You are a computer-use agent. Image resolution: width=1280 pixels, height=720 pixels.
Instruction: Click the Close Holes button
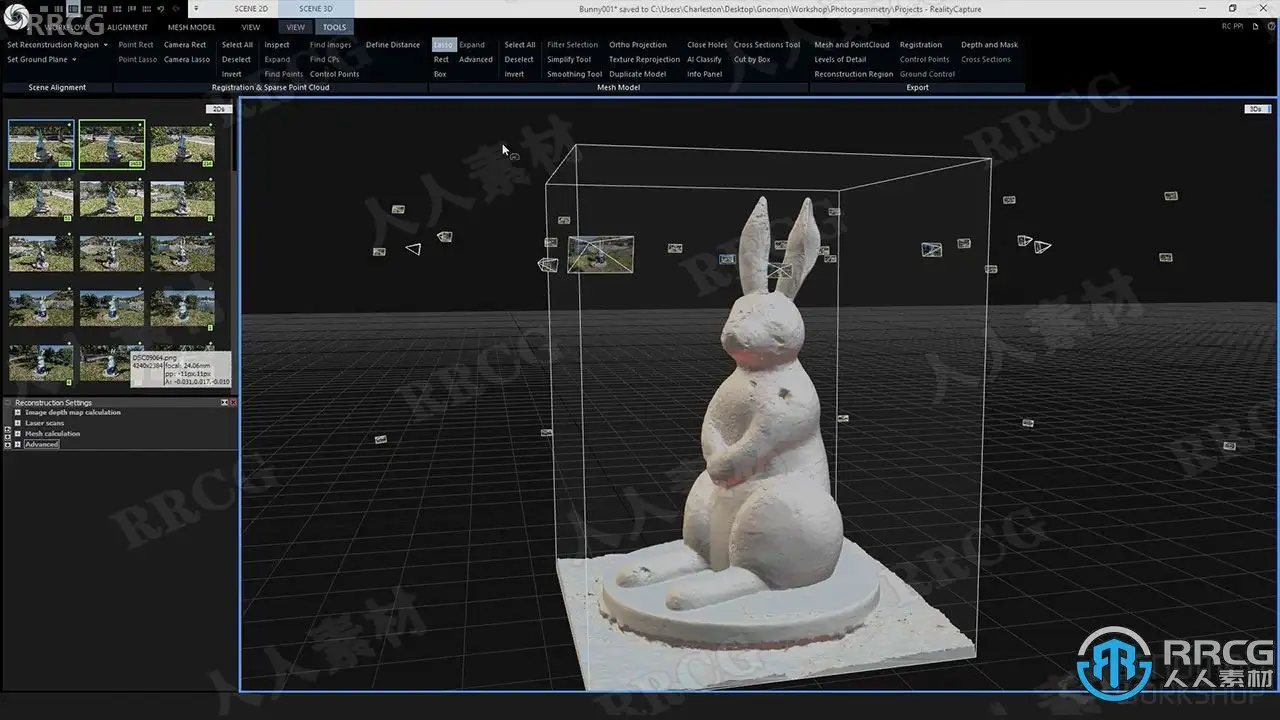[706, 45]
